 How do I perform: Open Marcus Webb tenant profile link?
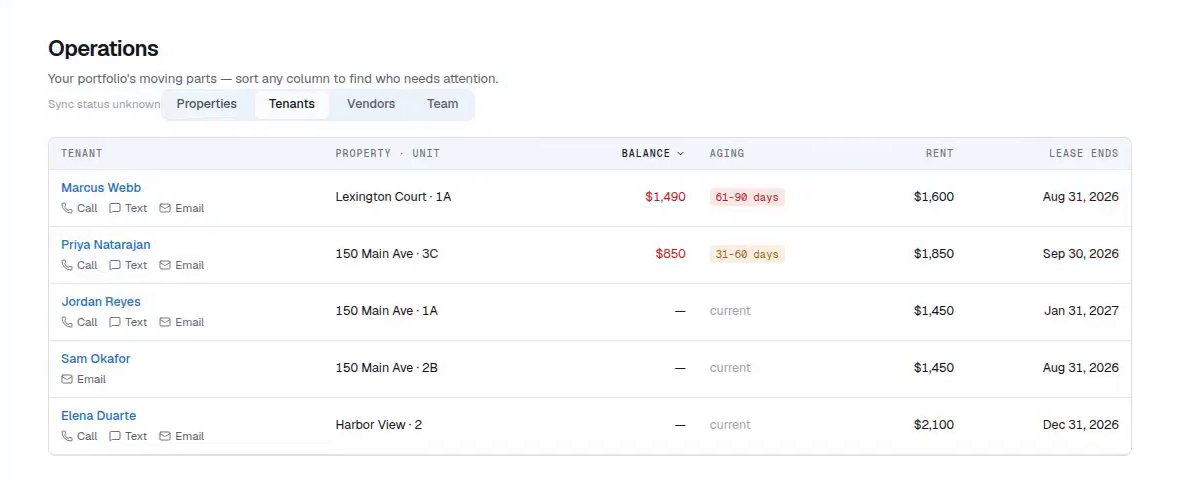pos(101,188)
